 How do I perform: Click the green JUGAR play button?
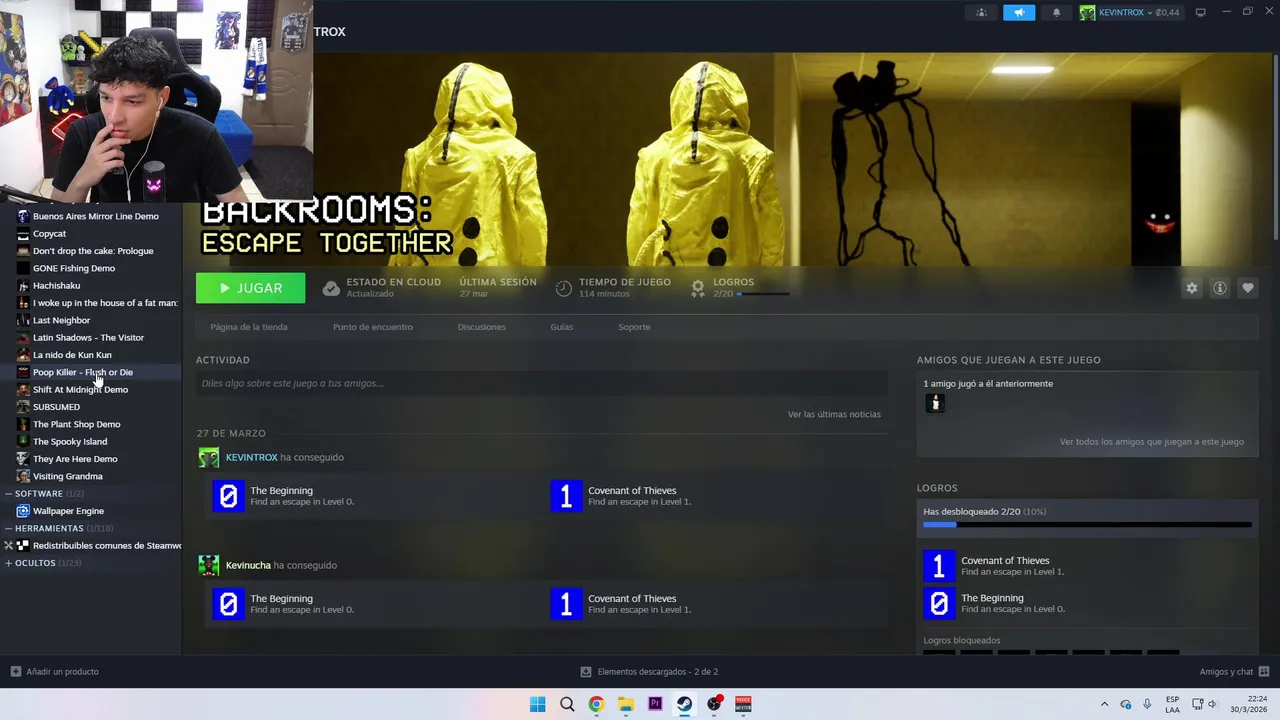[x=251, y=288]
